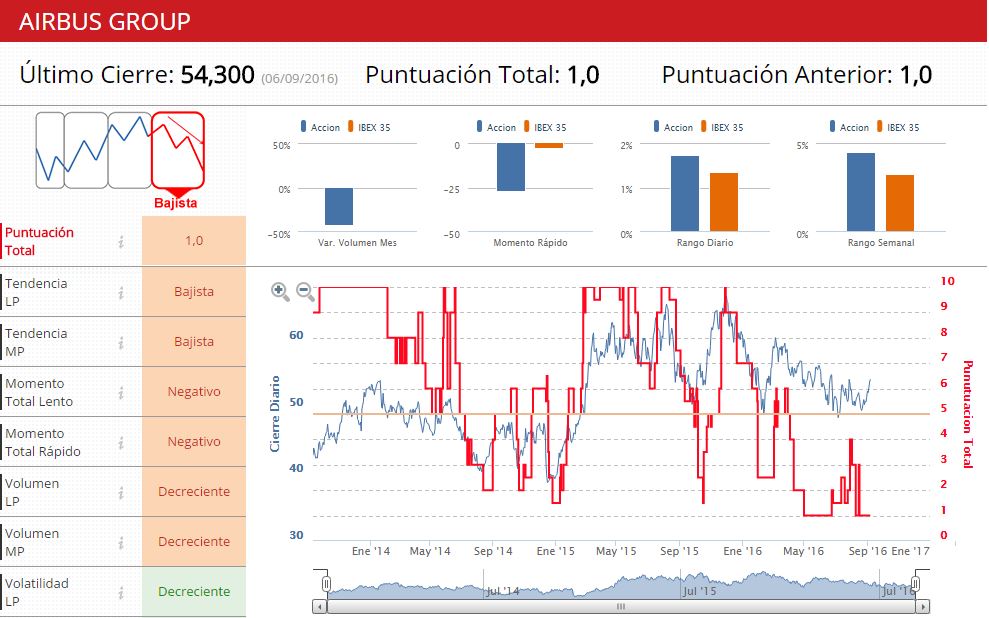The width and height of the screenshot is (989, 618).
Task: Click the Negativo value for Momento Total Lento
Action: coord(194,392)
